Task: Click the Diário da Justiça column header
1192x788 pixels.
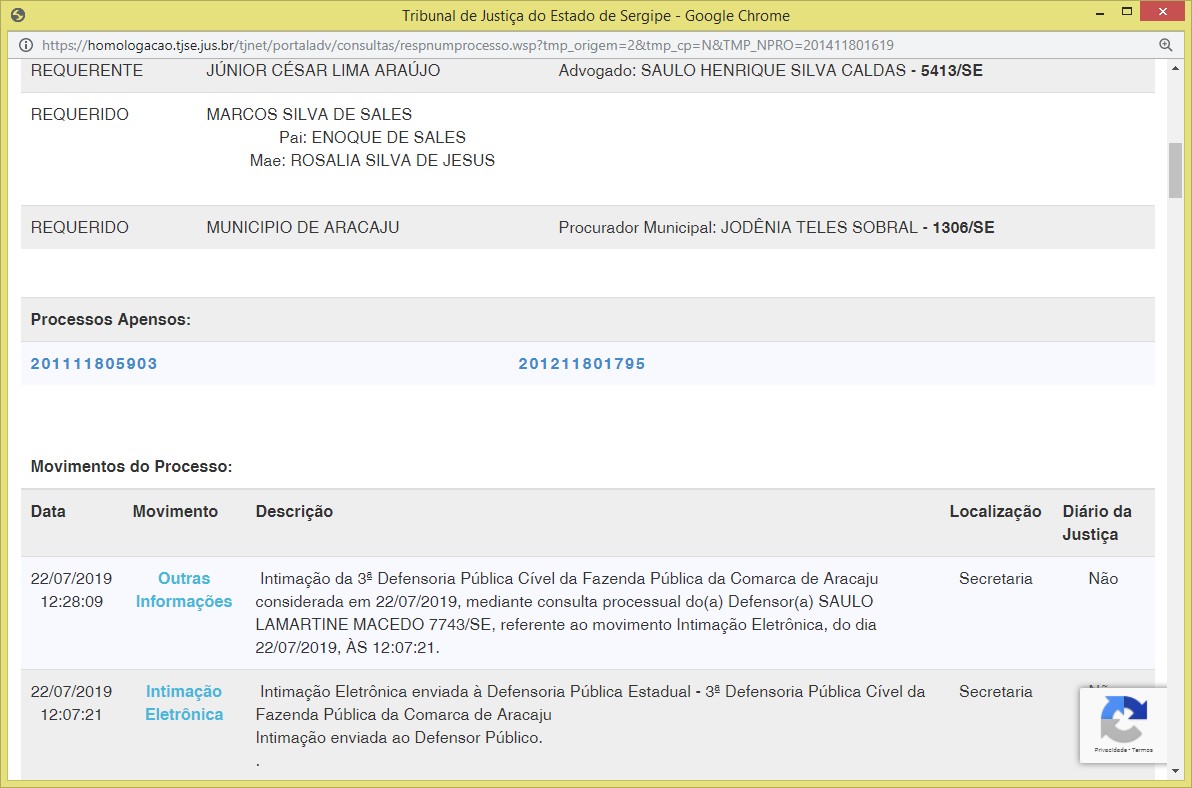Action: pyautogui.click(x=1097, y=523)
